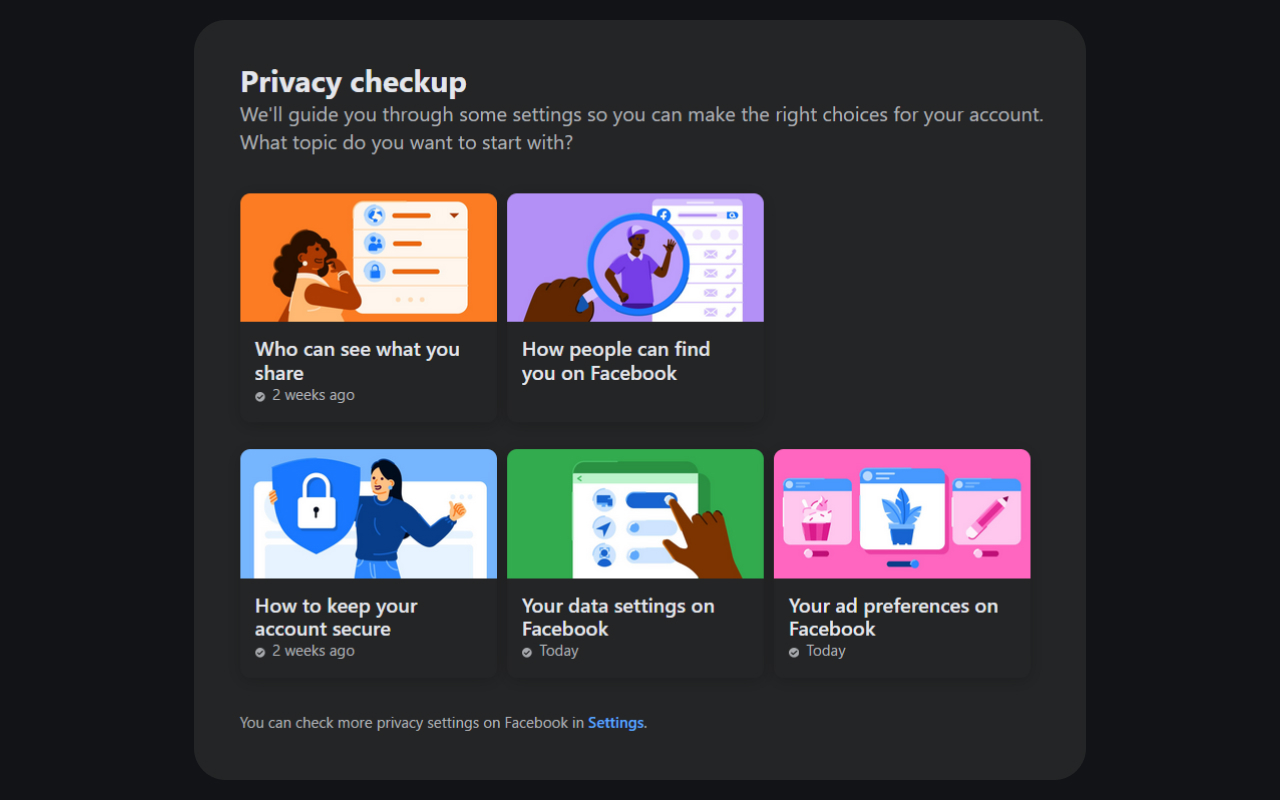Open the dropdown arrow in the orange card illustration
Screen dimensions: 1280x800
(454, 215)
